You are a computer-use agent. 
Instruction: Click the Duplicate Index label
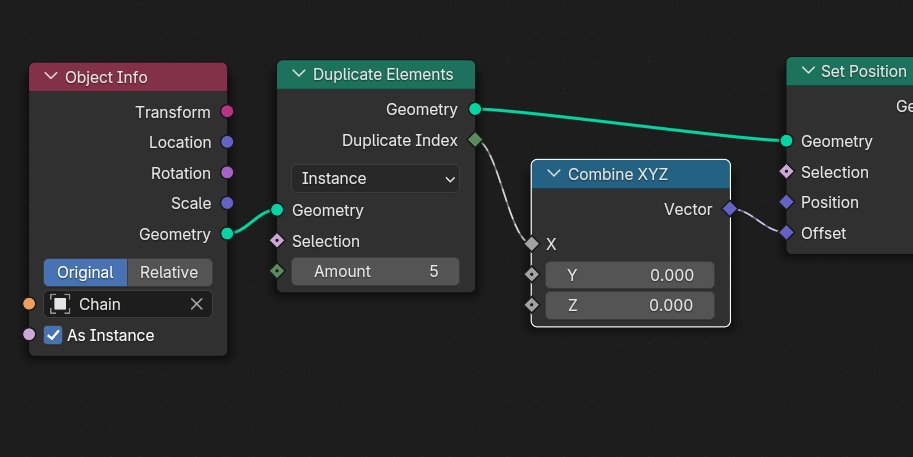(x=399, y=140)
